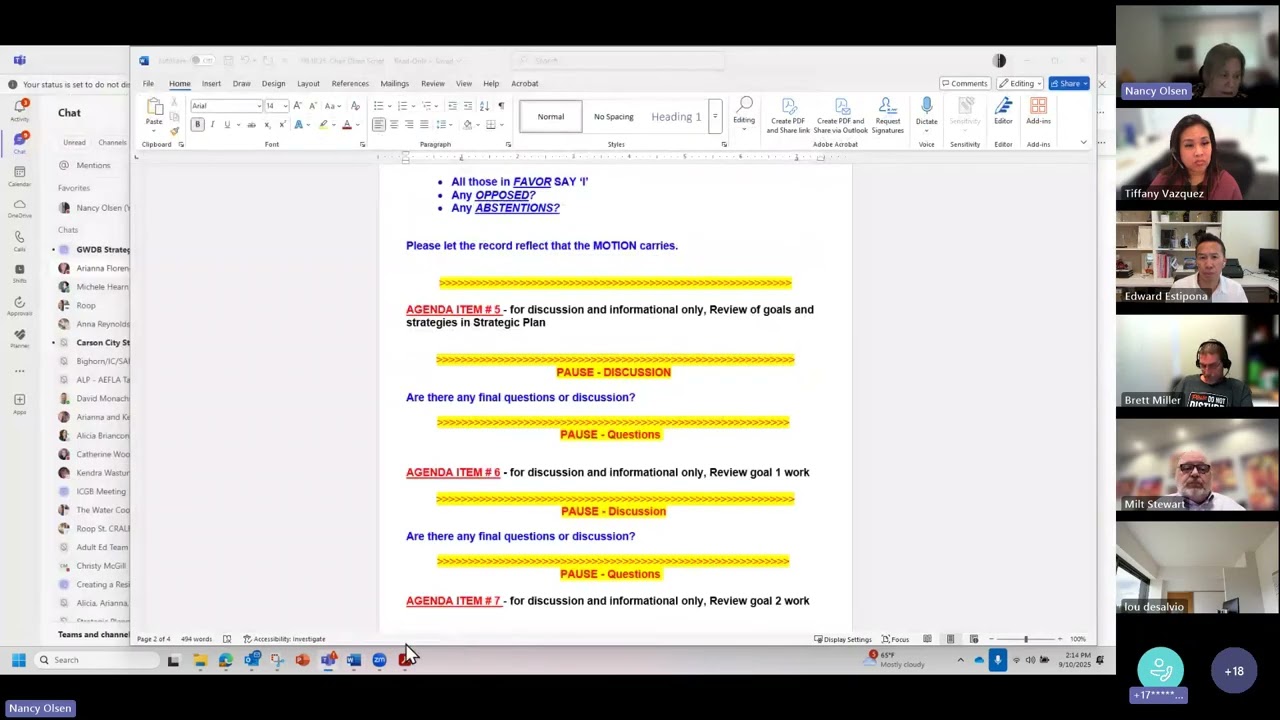Screen dimensions: 1280x720
Task: Open Nancy Olsen chat in Teams list
Action: 93,208
